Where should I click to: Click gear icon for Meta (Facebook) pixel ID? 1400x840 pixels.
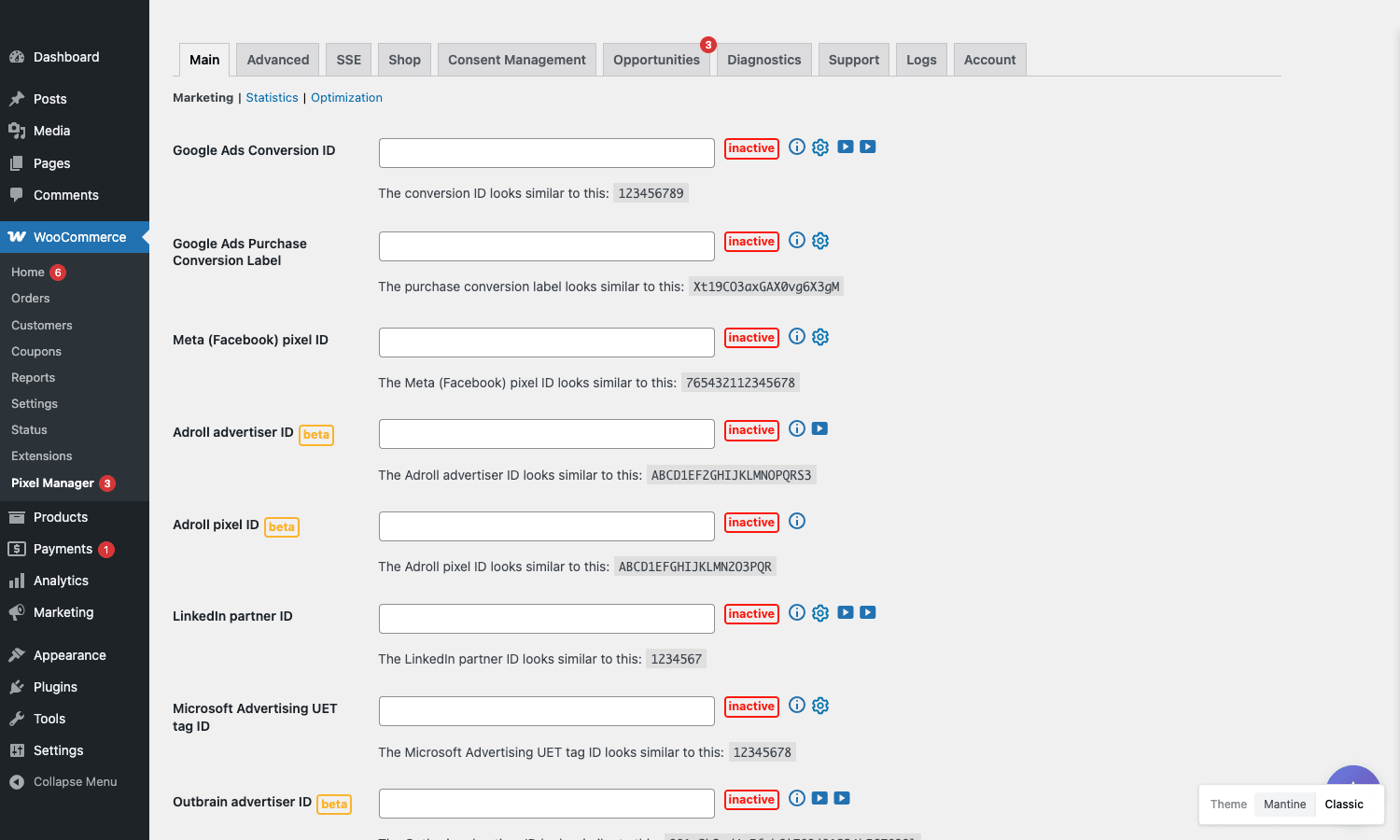coord(820,337)
